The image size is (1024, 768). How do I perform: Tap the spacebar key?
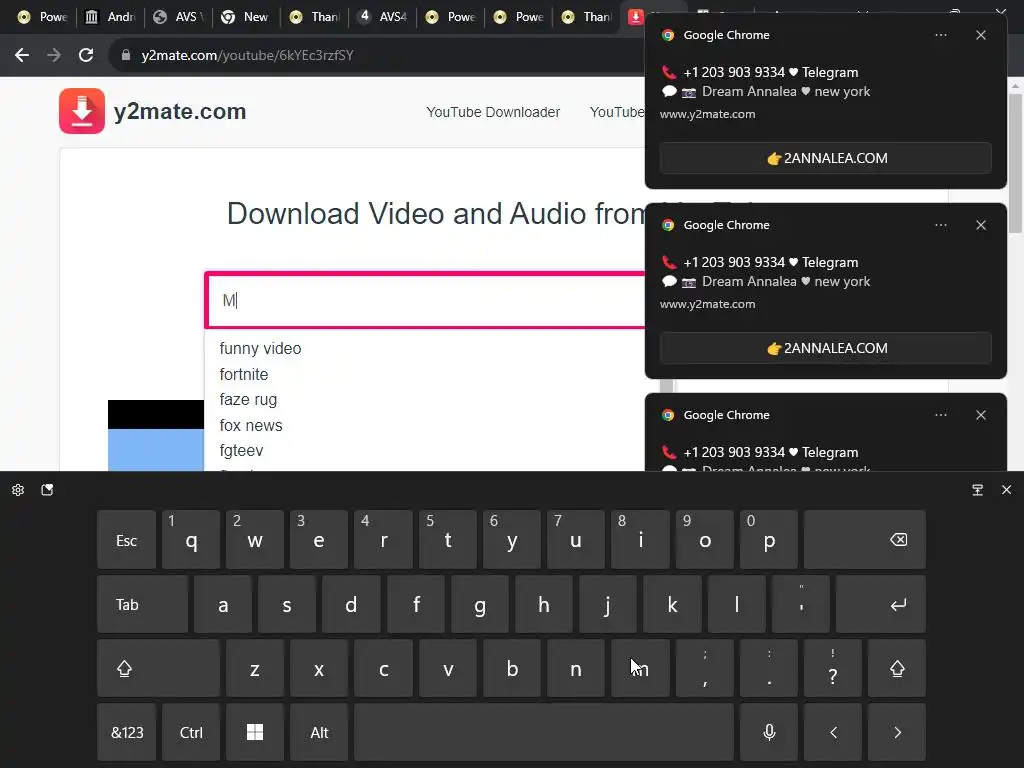click(x=543, y=732)
